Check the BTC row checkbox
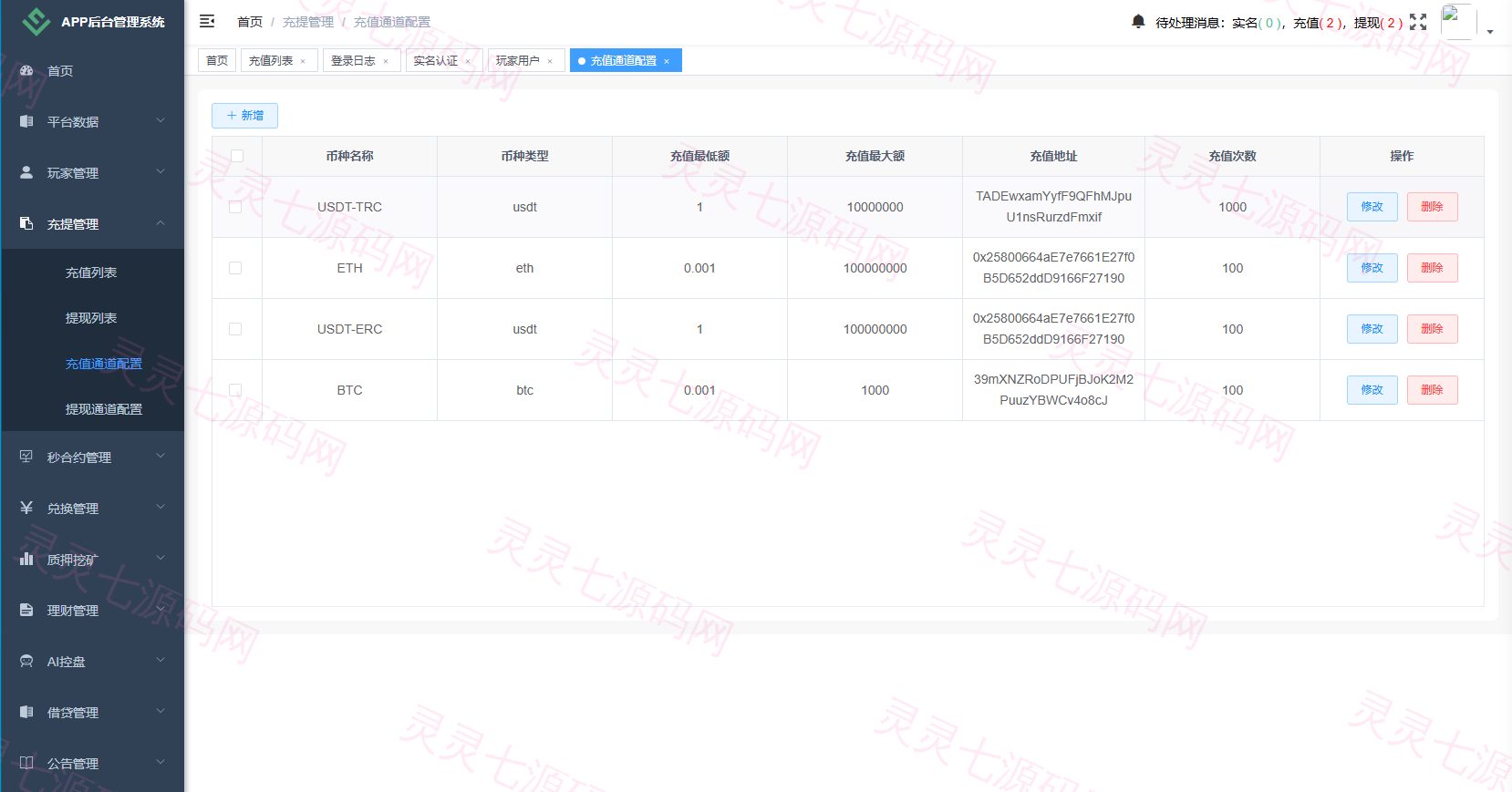The height and width of the screenshot is (792, 1512). click(x=235, y=390)
